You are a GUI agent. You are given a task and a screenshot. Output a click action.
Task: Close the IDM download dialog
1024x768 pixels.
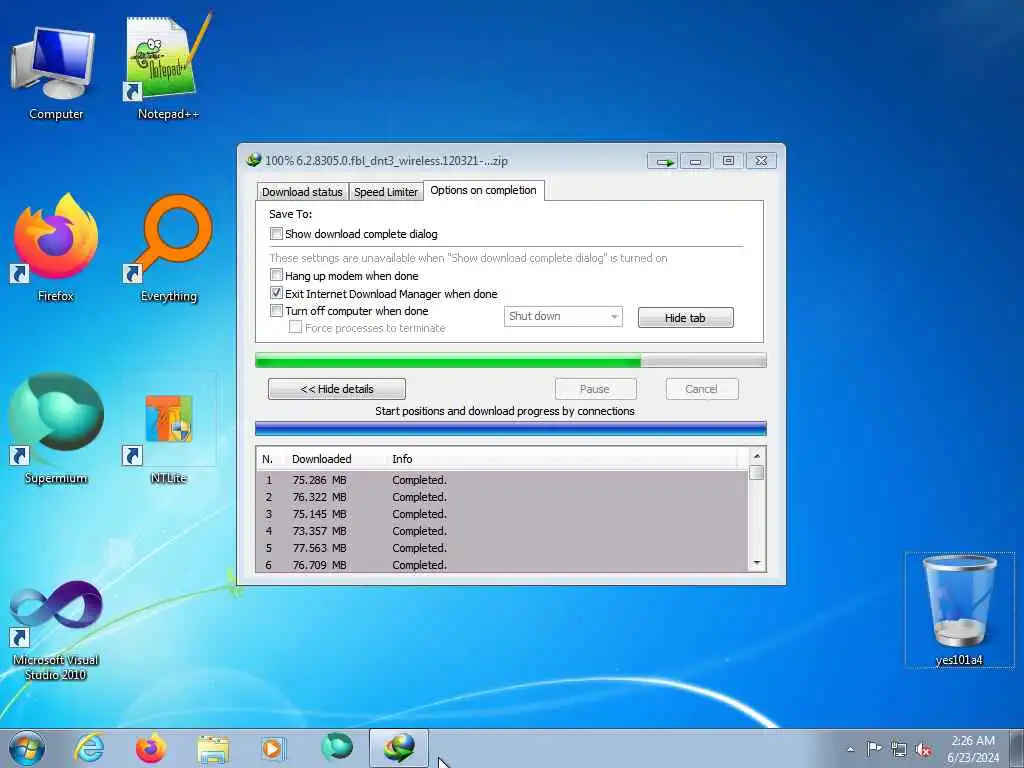coord(761,161)
